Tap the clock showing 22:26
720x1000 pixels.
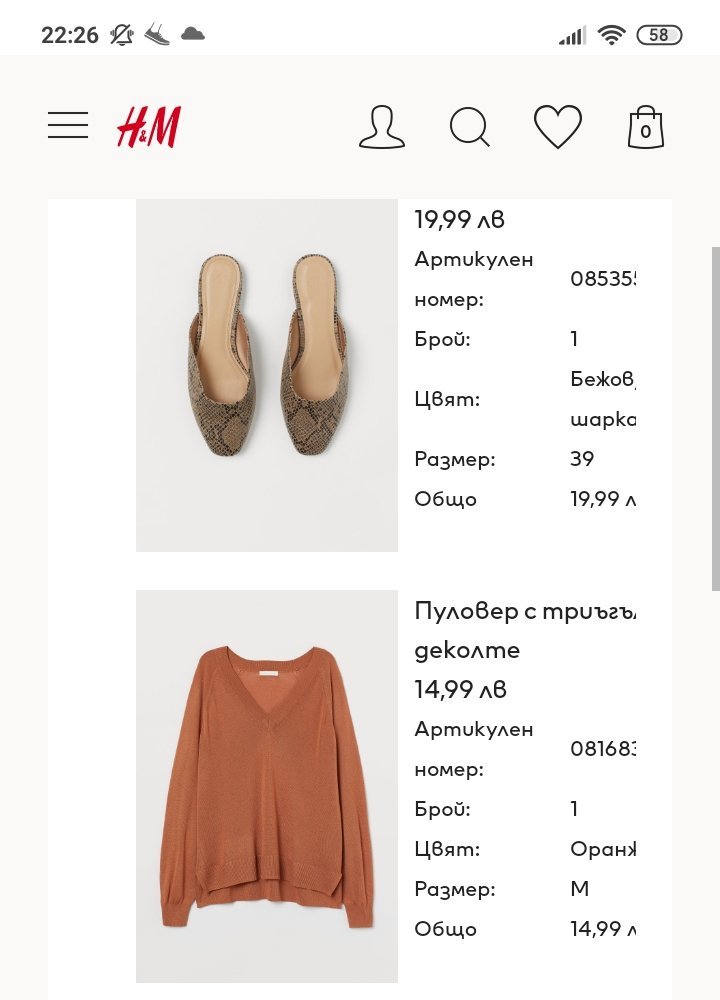(70, 35)
